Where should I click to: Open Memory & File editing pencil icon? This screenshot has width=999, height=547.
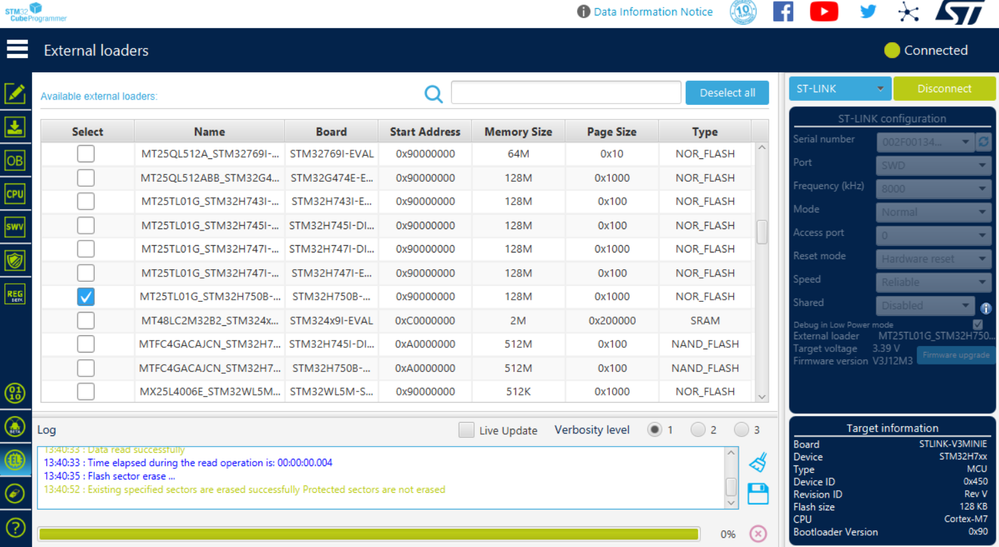tap(15, 94)
